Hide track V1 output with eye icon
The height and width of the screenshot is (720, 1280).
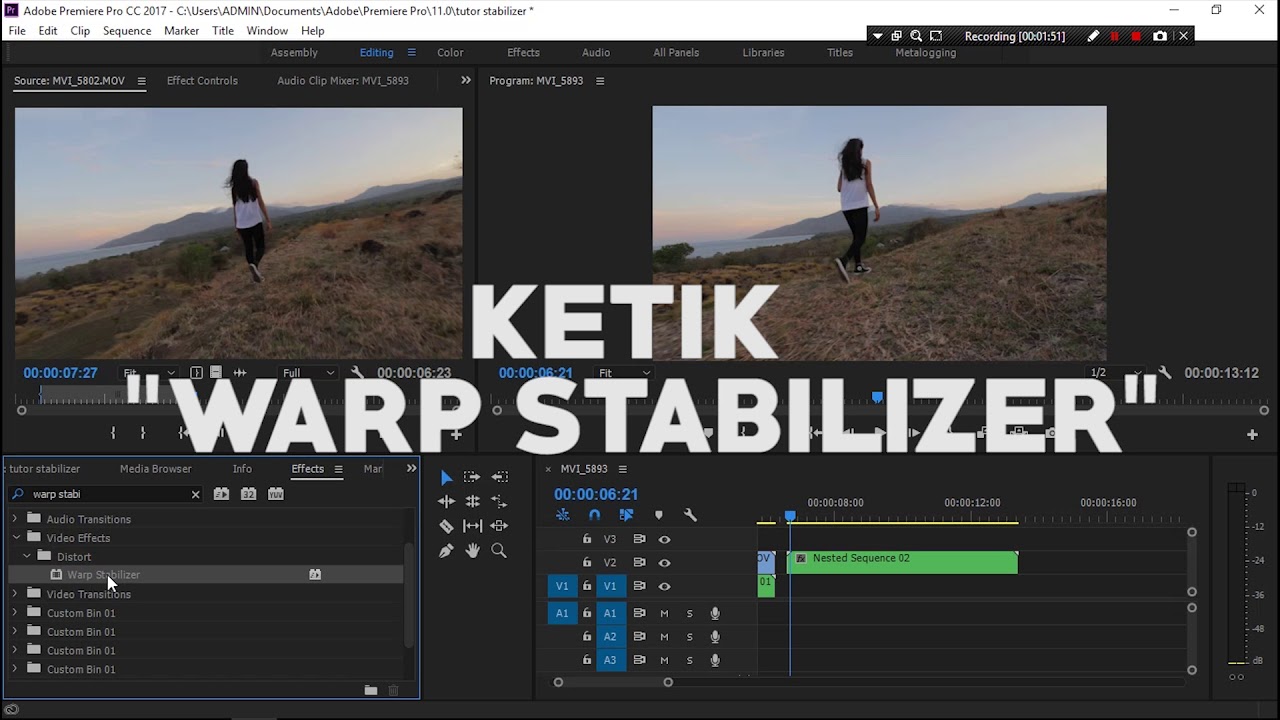pyautogui.click(x=664, y=586)
